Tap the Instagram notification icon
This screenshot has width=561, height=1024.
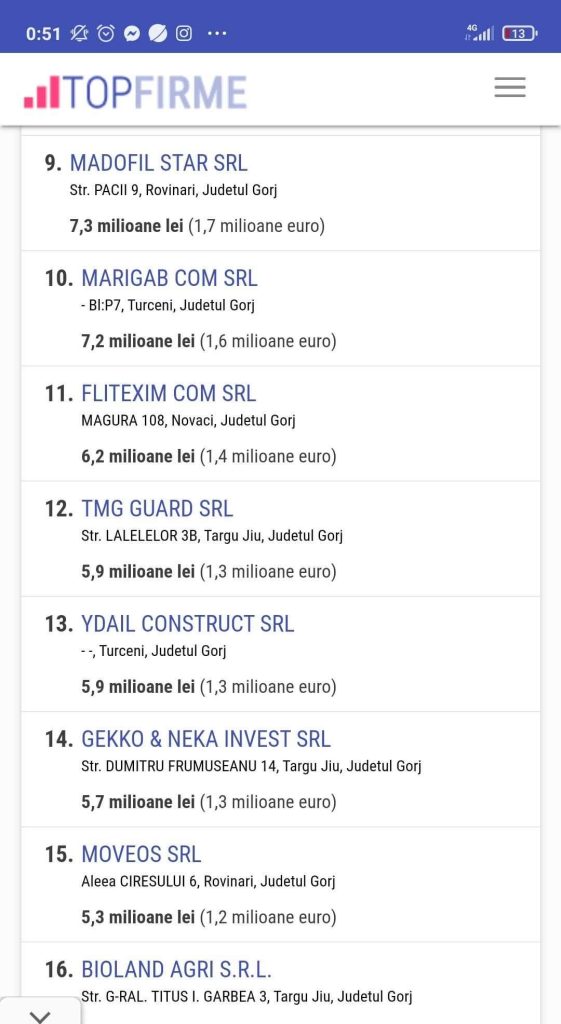coord(184,33)
